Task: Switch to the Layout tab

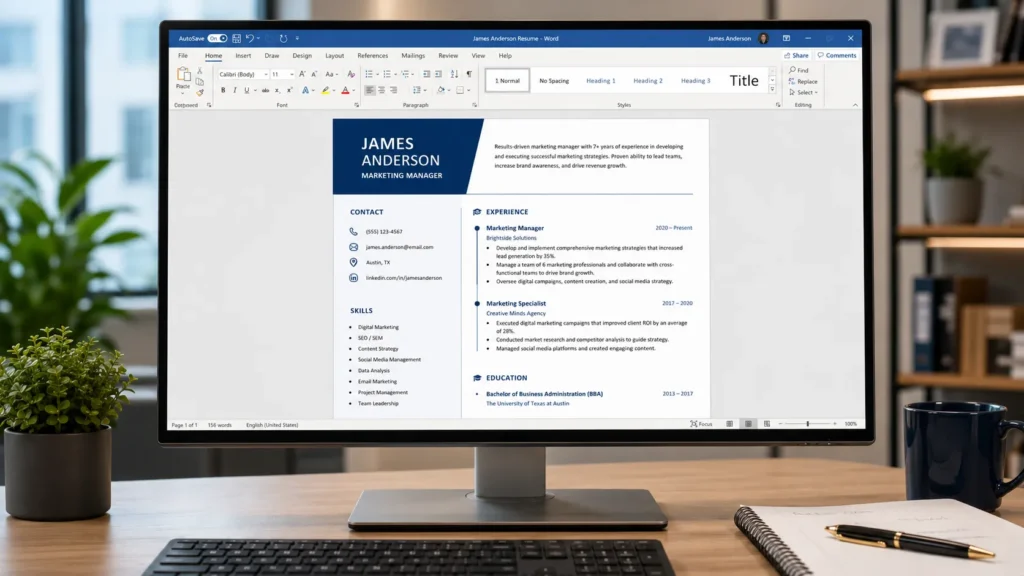Action: click(x=334, y=56)
